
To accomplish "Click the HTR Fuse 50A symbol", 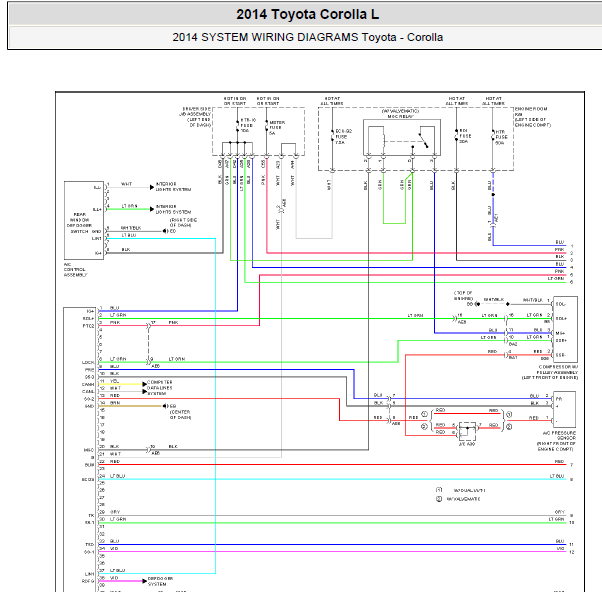I will [x=493, y=136].
